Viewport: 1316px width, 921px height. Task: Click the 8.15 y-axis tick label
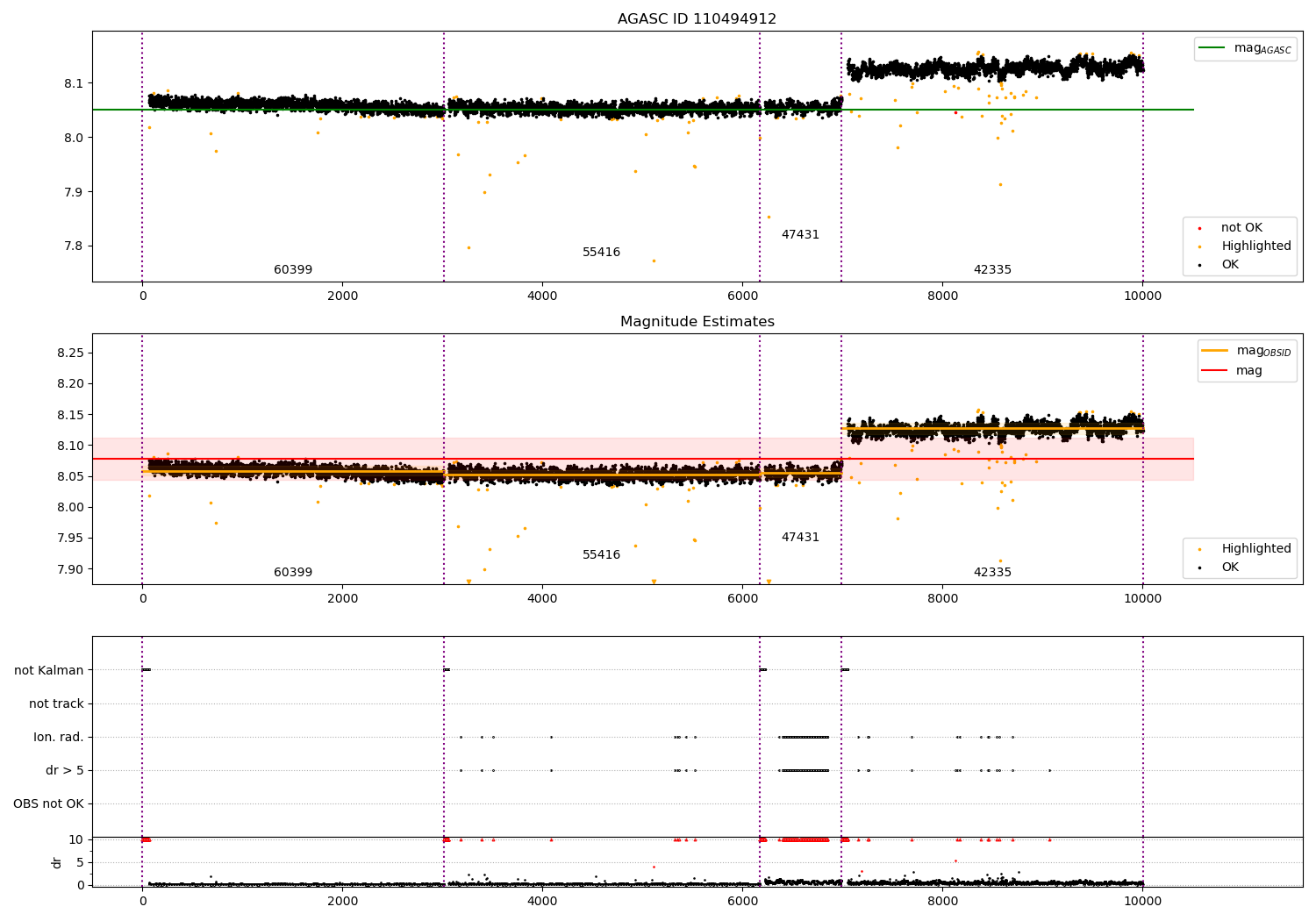[70, 415]
